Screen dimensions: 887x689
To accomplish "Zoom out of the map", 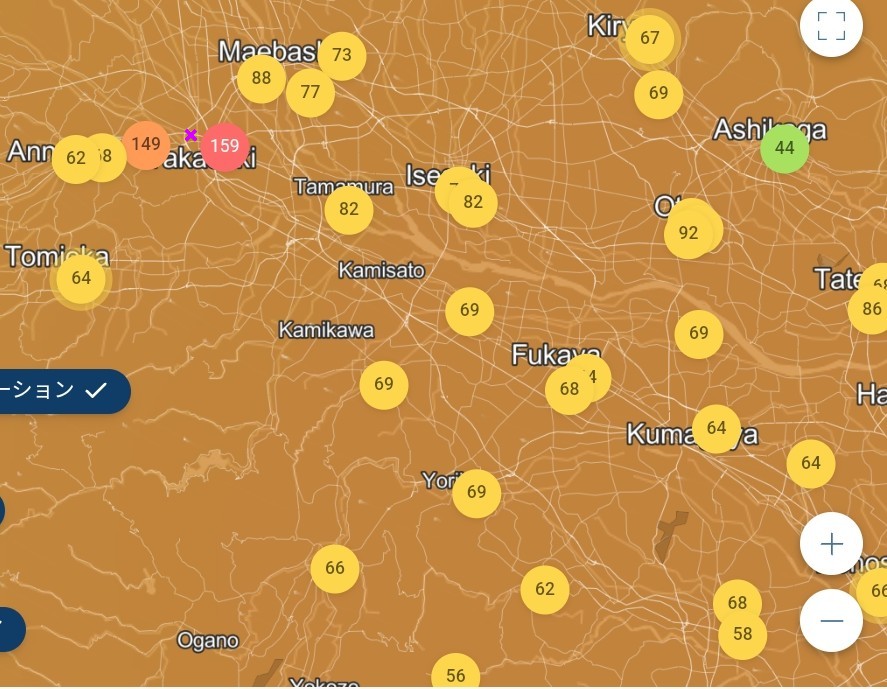I will pos(831,621).
